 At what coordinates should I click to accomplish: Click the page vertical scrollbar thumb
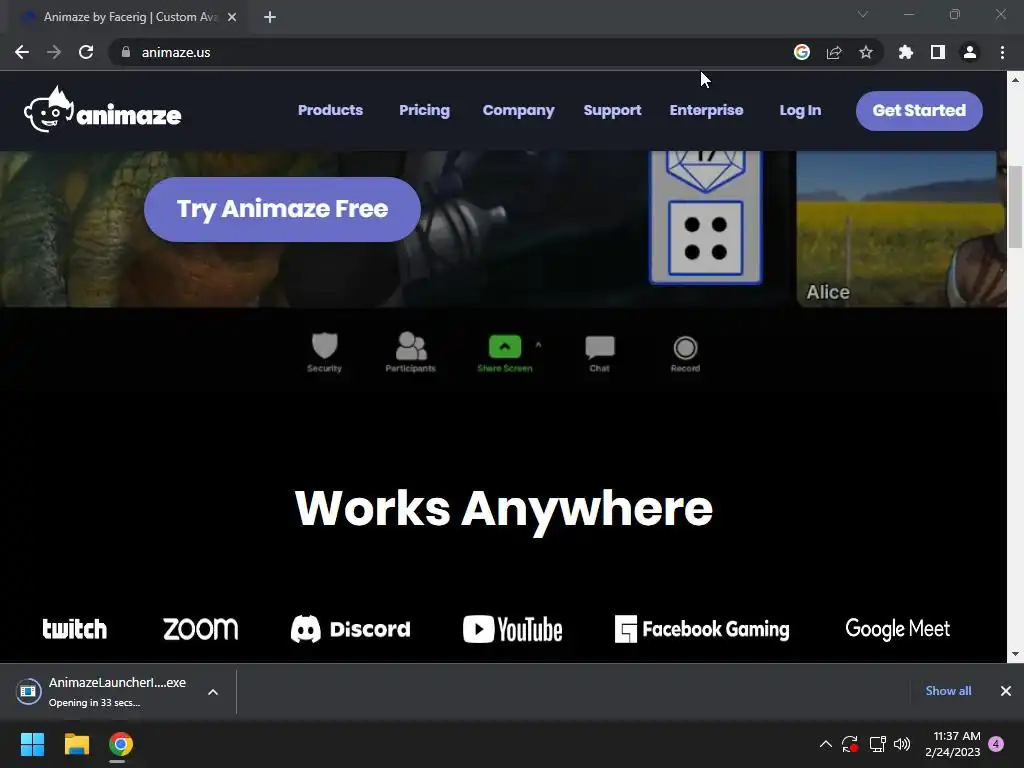coord(1015,208)
